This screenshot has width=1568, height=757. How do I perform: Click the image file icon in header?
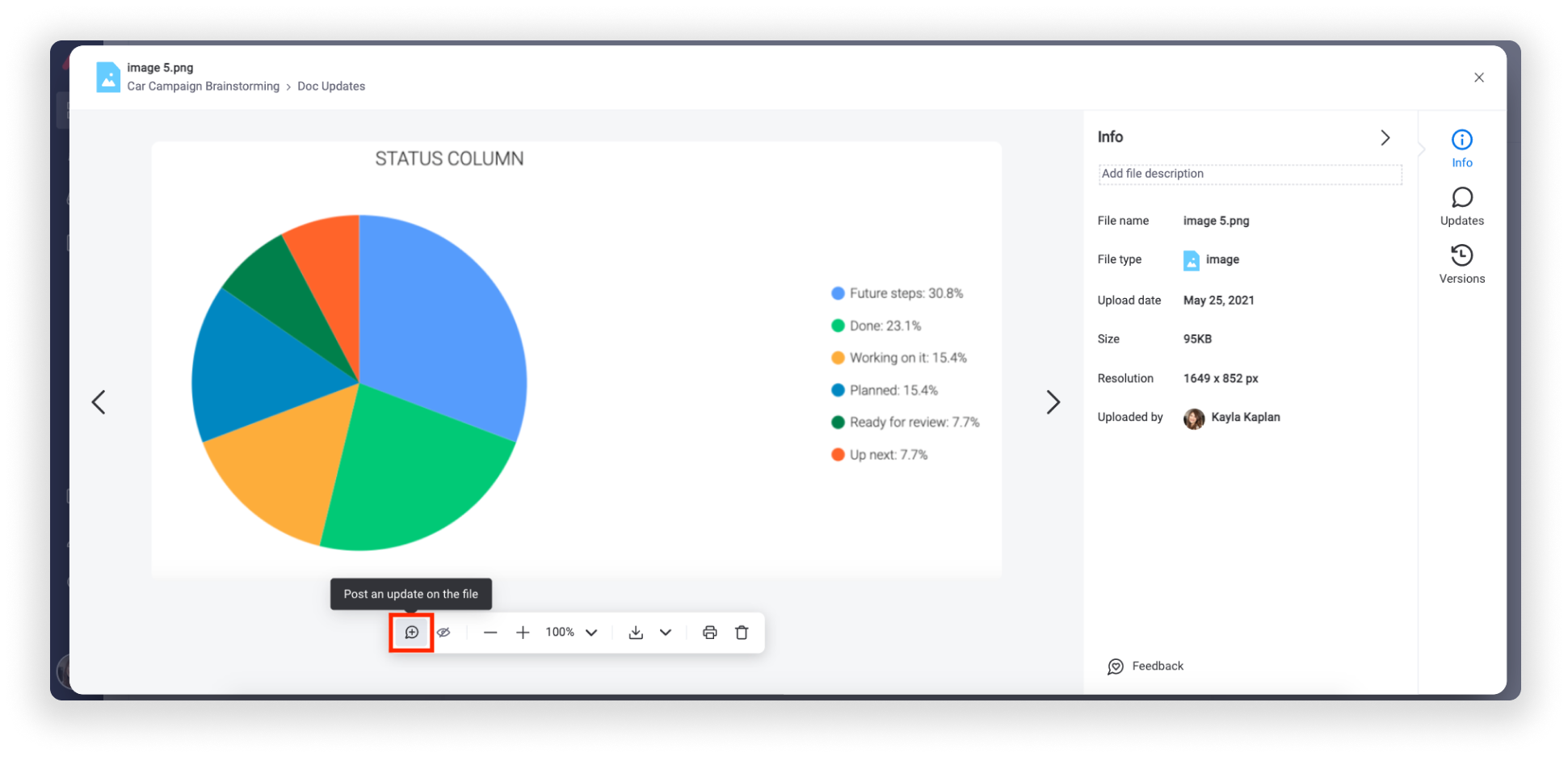click(x=108, y=78)
